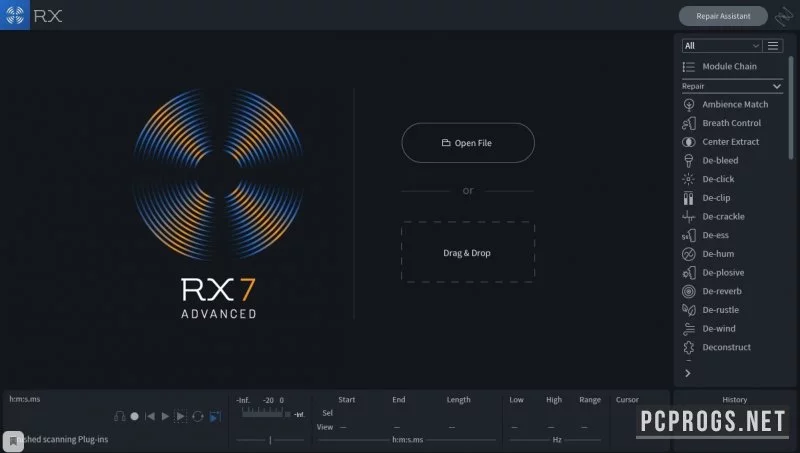Toggle the blue play-head follow button
This screenshot has height=453, width=800.
215,416
